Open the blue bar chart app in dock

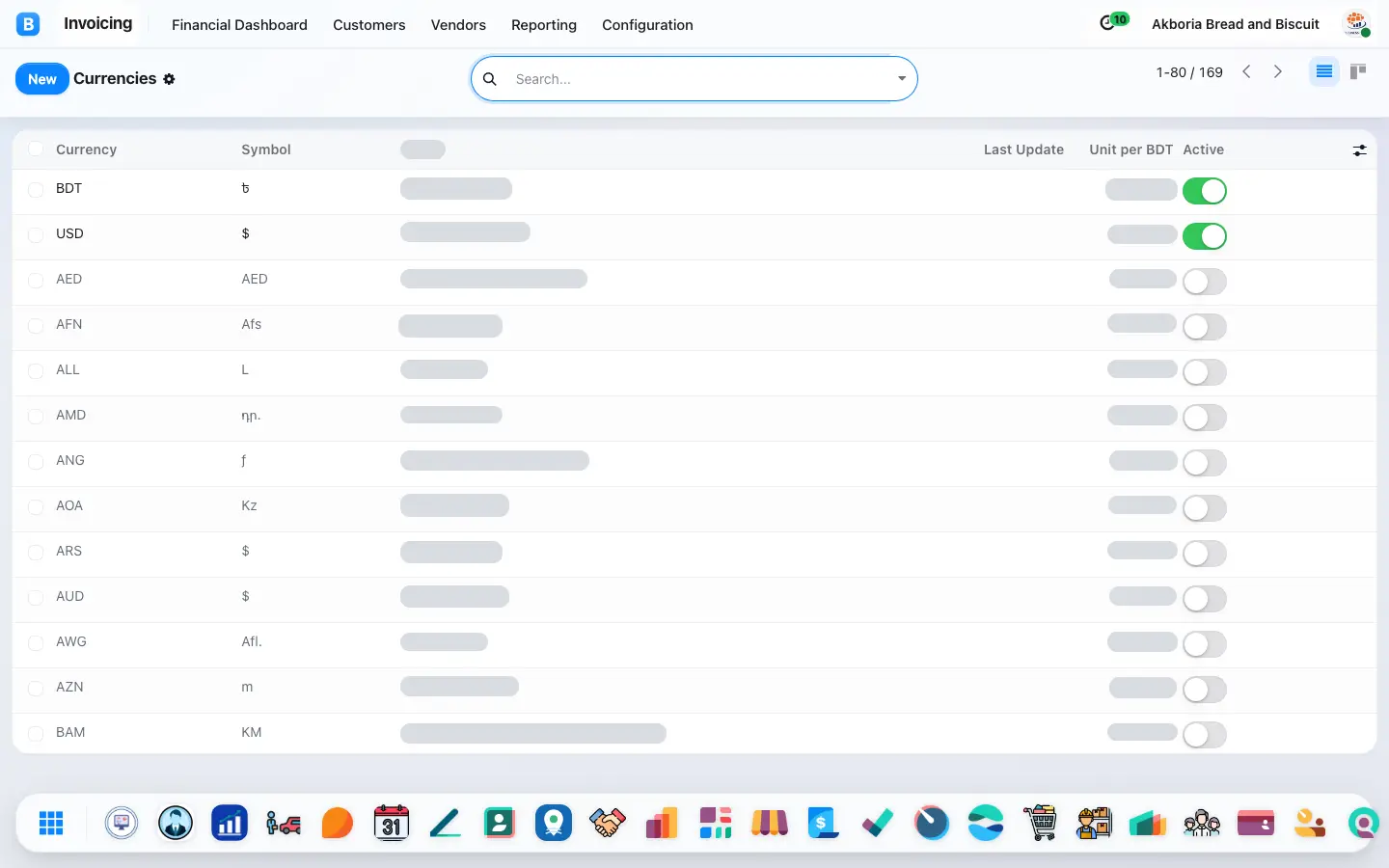(230, 823)
